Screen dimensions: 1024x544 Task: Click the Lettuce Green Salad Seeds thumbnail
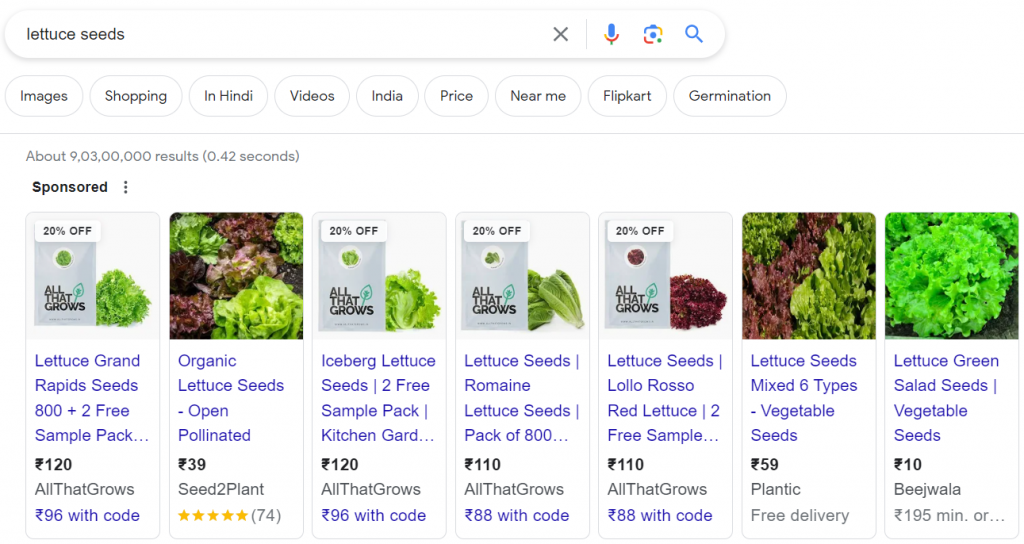(951, 276)
